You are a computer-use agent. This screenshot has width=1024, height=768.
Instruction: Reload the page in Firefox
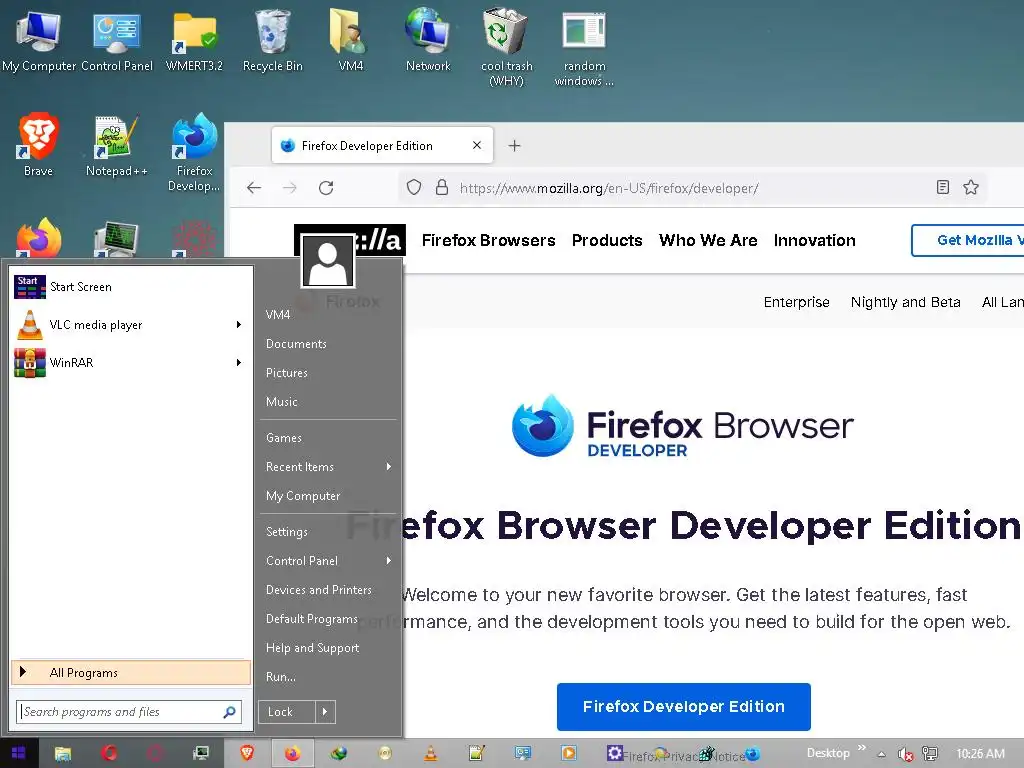pos(326,188)
